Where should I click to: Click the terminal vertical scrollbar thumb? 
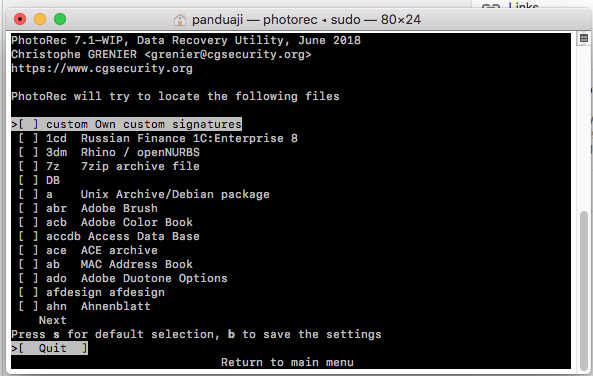584,291
